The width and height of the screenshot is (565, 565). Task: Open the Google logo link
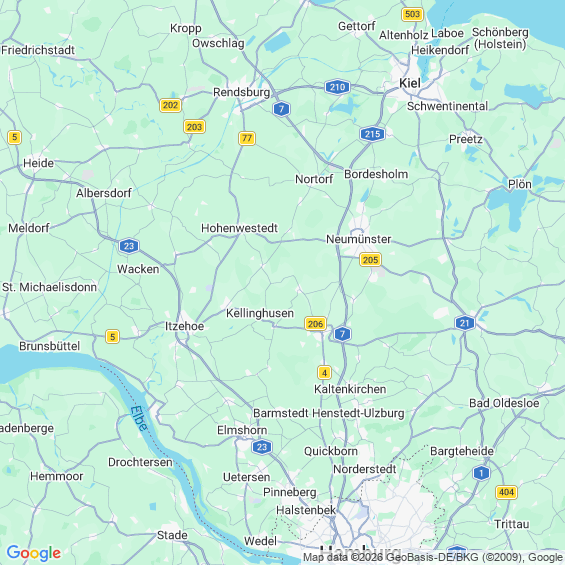(x=34, y=553)
